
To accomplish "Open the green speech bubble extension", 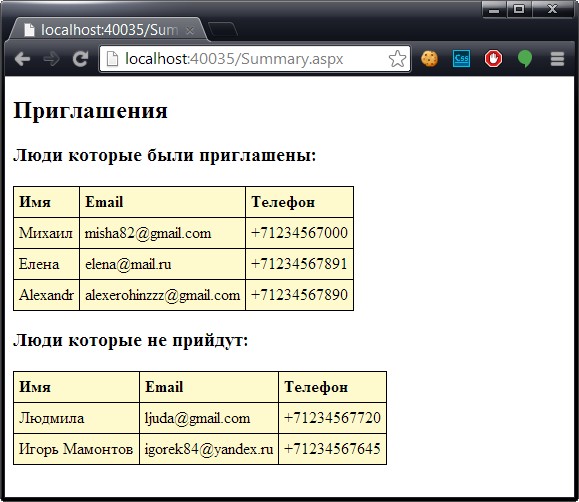I will [x=525, y=59].
